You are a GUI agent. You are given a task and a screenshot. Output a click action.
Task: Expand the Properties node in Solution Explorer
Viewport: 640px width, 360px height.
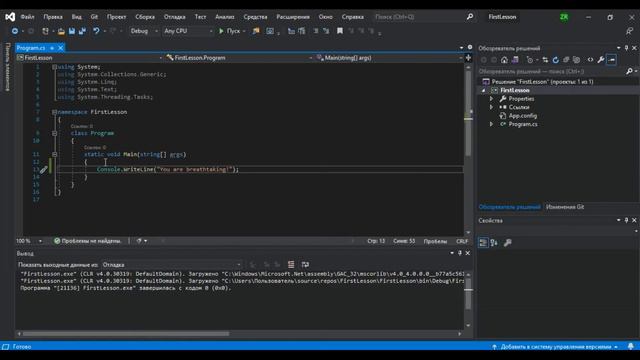491,99
